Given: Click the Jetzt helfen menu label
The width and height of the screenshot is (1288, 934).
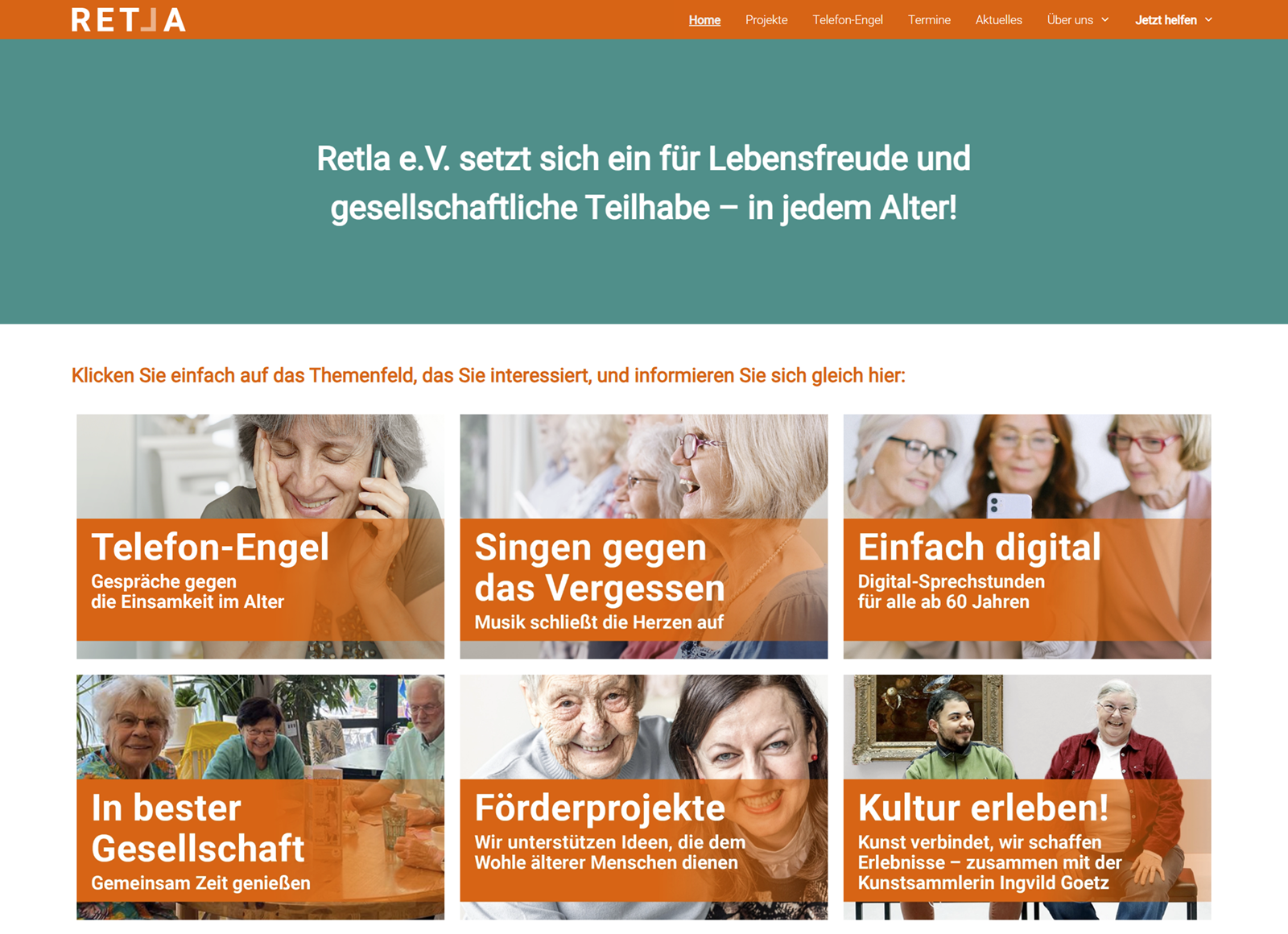Looking at the screenshot, I should (x=1166, y=20).
